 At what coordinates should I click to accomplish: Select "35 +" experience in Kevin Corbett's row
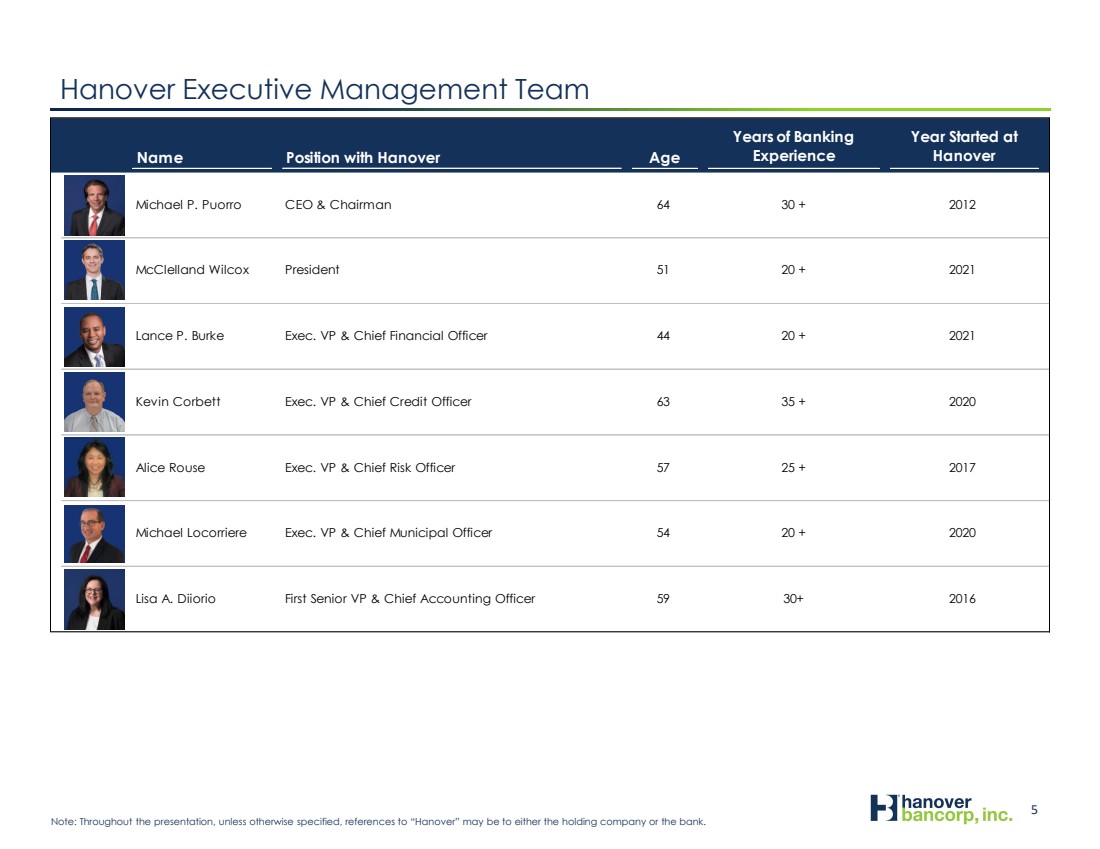tap(793, 402)
